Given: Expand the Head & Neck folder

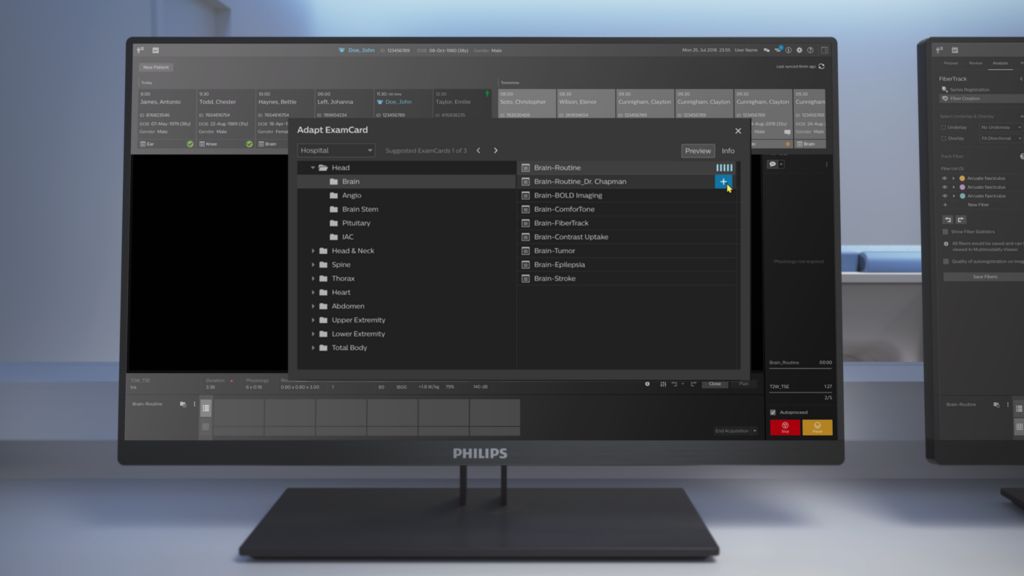Looking at the screenshot, I should point(313,251).
